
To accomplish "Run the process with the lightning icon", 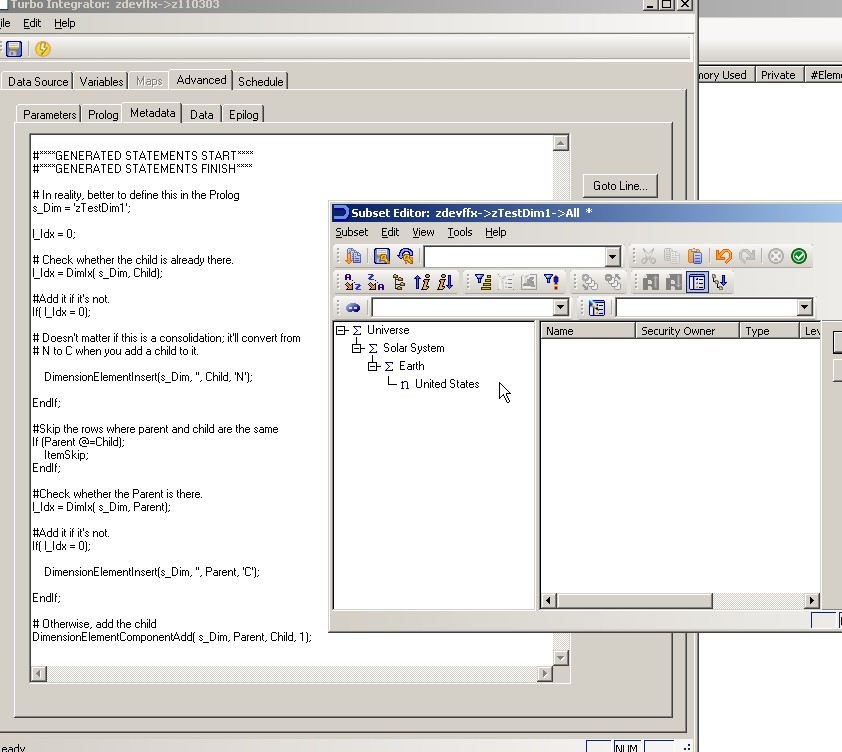I will pos(42,49).
